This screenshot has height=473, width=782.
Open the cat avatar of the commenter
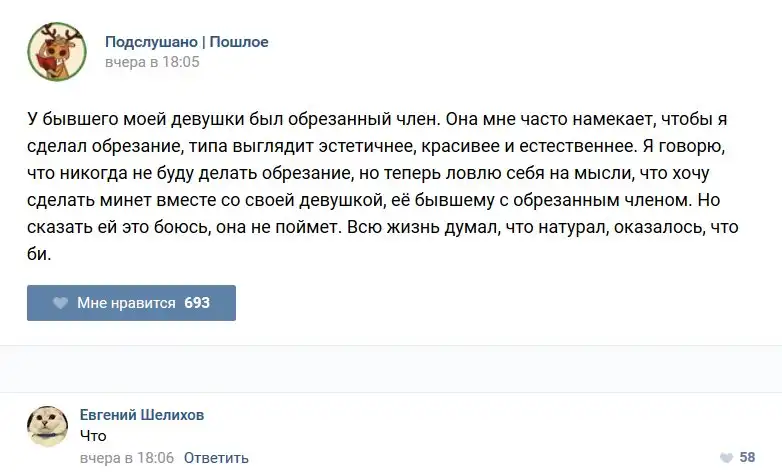tap(46, 425)
